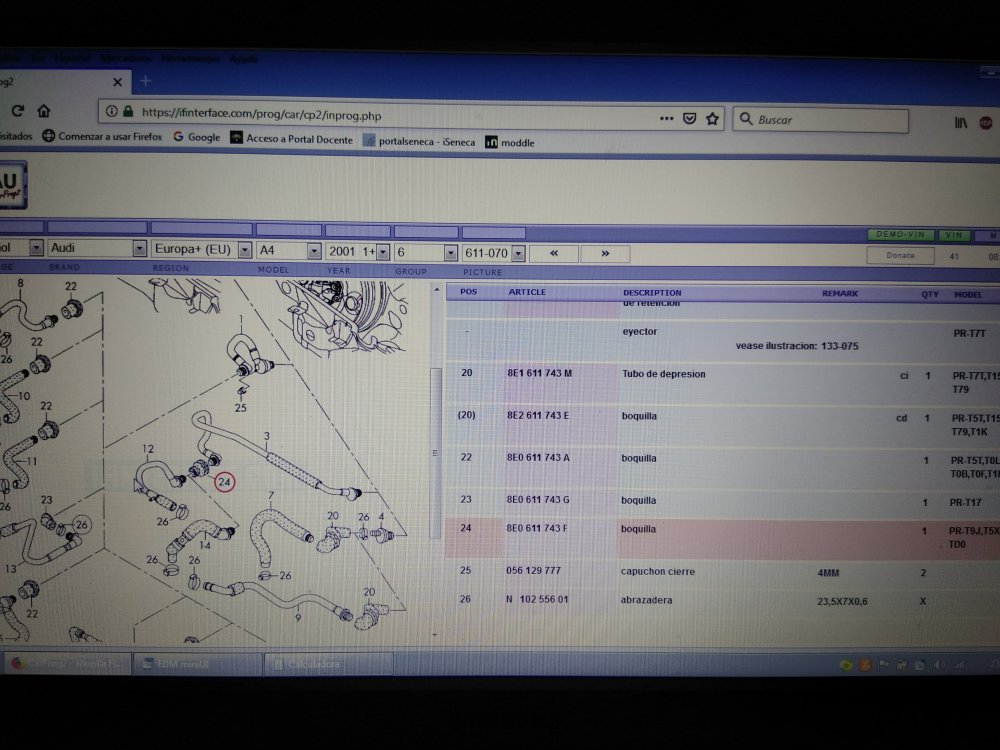Open the Comenzar a usar Firefox bookmark

point(102,136)
